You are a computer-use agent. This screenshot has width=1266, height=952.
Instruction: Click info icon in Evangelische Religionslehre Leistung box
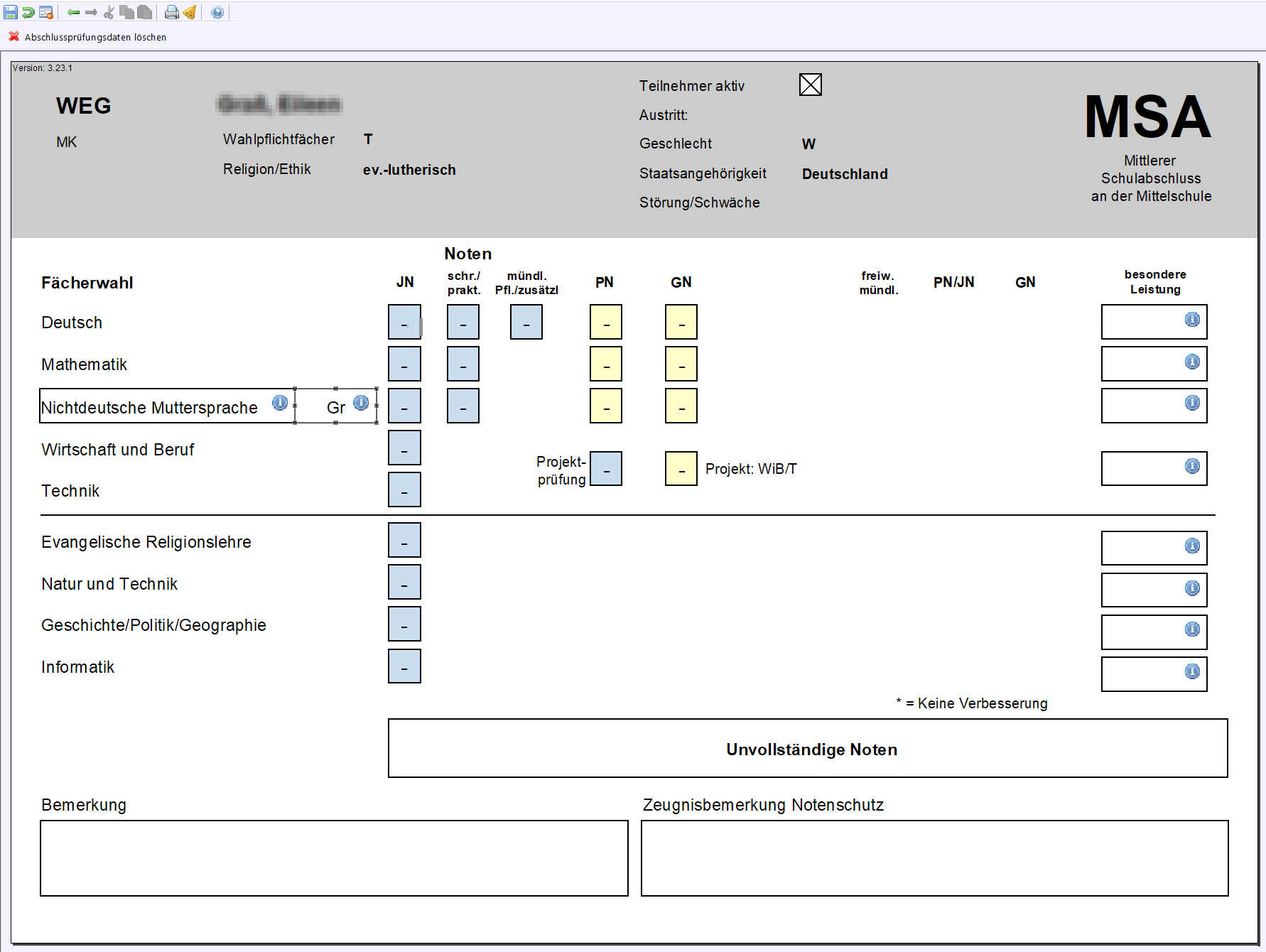pos(1192,546)
